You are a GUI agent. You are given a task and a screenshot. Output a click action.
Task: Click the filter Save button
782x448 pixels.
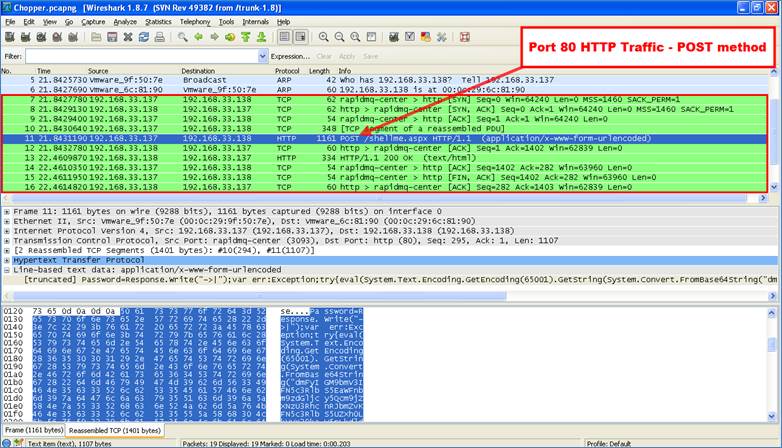[371, 56]
